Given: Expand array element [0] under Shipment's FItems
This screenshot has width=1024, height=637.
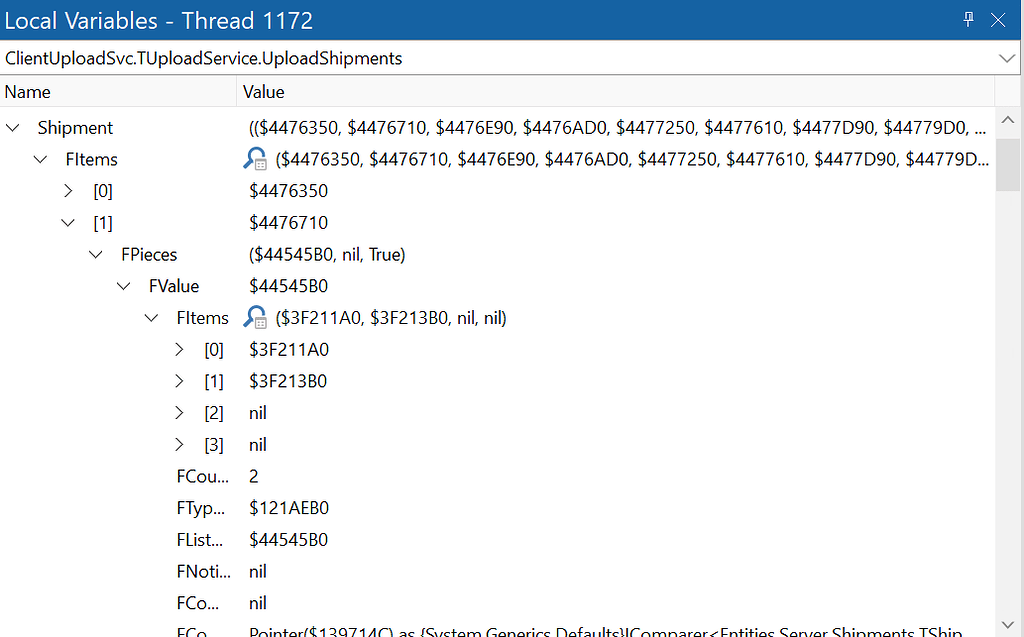Looking at the screenshot, I should pyautogui.click(x=68, y=190).
